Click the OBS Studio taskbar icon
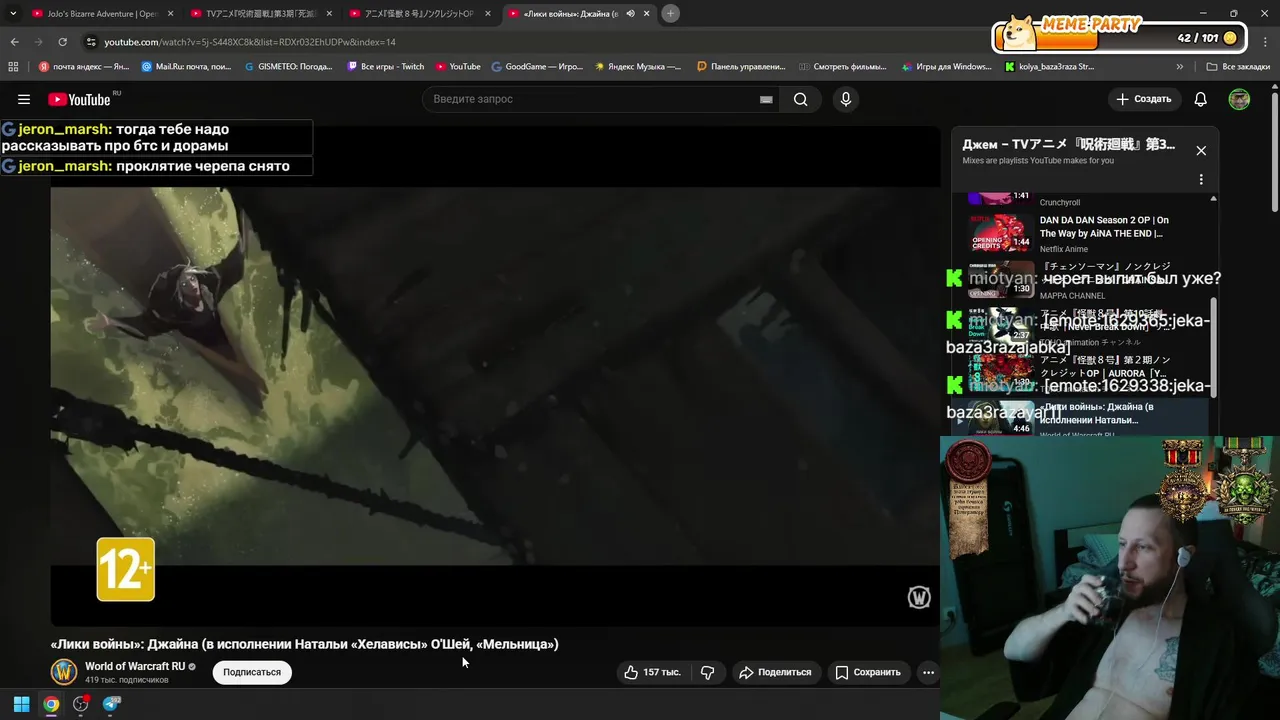The height and width of the screenshot is (720, 1280). point(81,704)
